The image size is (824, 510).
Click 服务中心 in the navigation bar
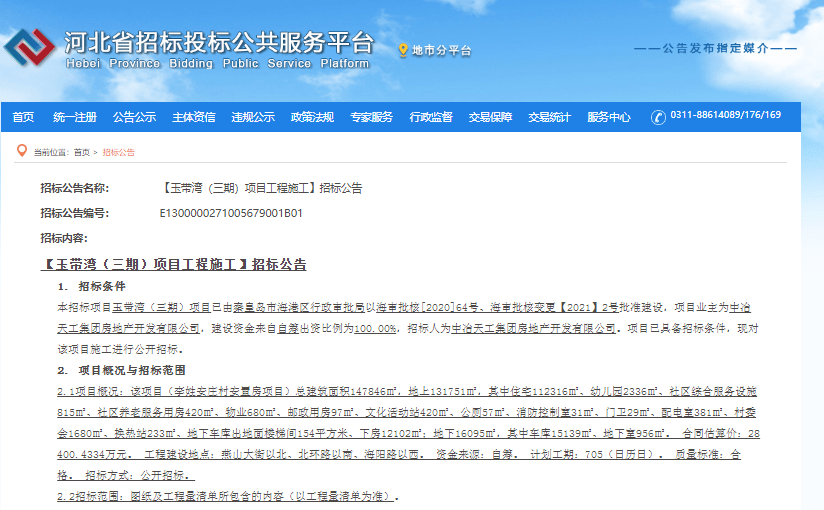[x=609, y=117]
